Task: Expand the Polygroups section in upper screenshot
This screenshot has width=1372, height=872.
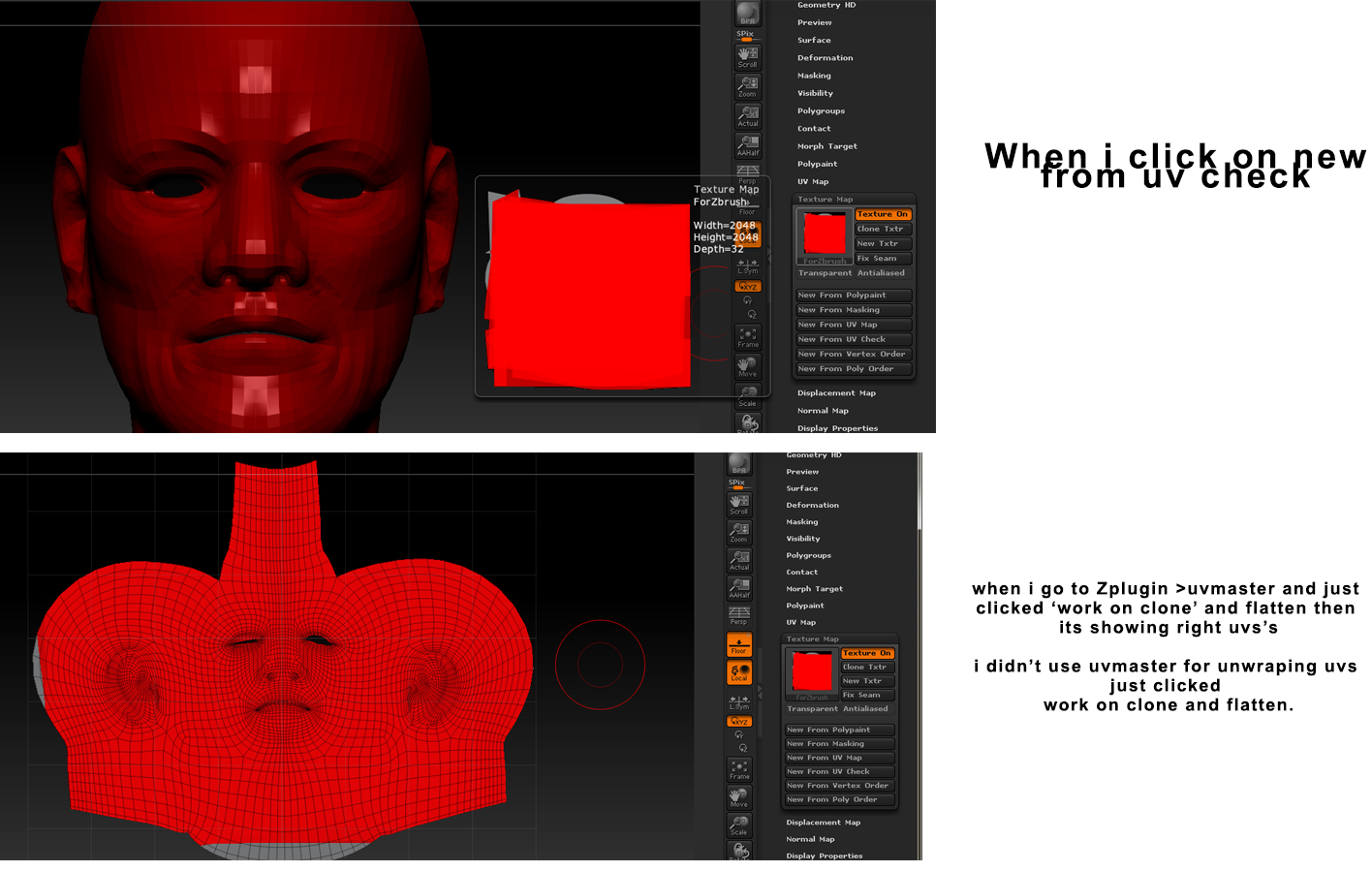Action: coord(821,111)
